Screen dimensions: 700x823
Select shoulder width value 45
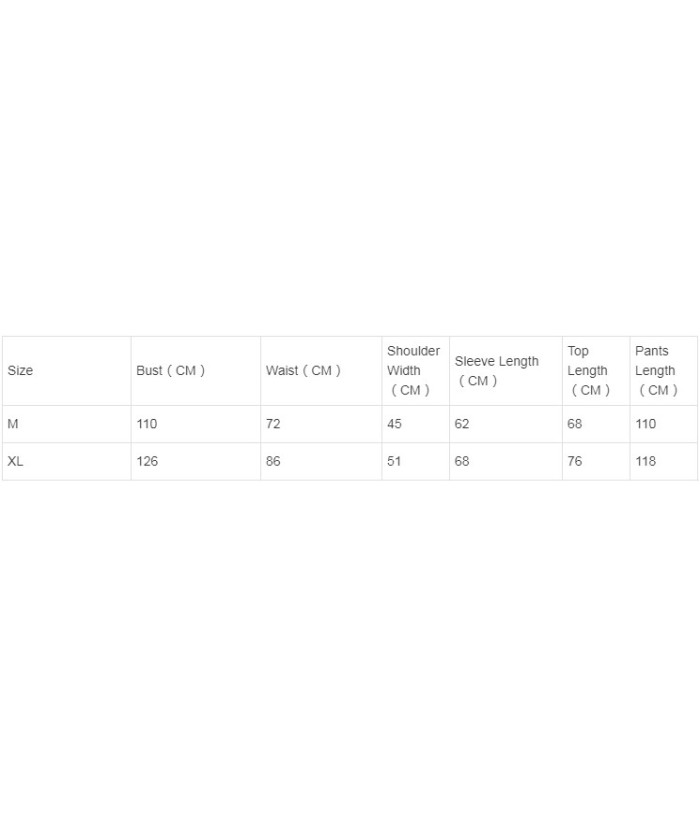394,424
